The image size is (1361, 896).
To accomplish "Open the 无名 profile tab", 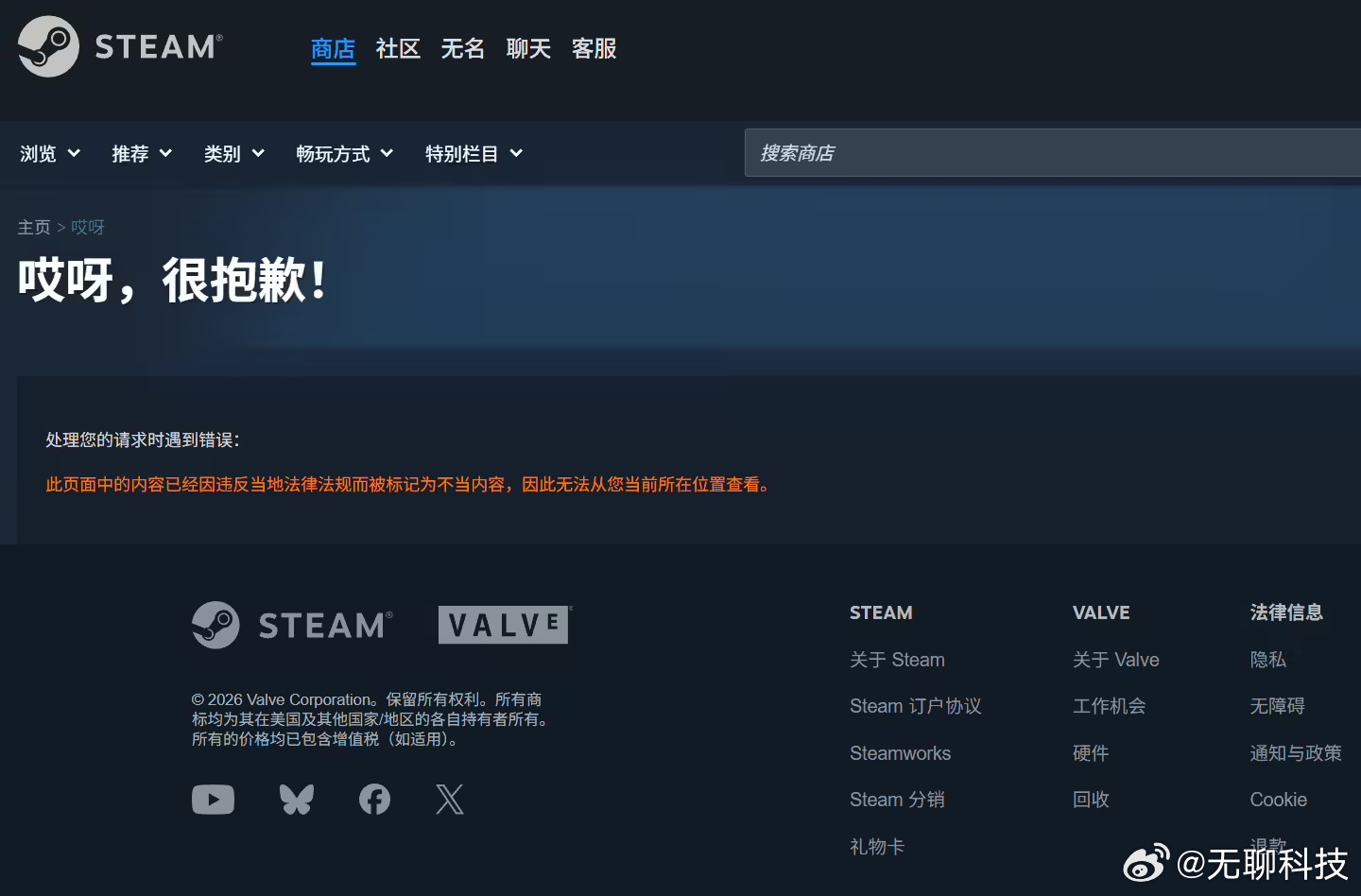I will [463, 48].
